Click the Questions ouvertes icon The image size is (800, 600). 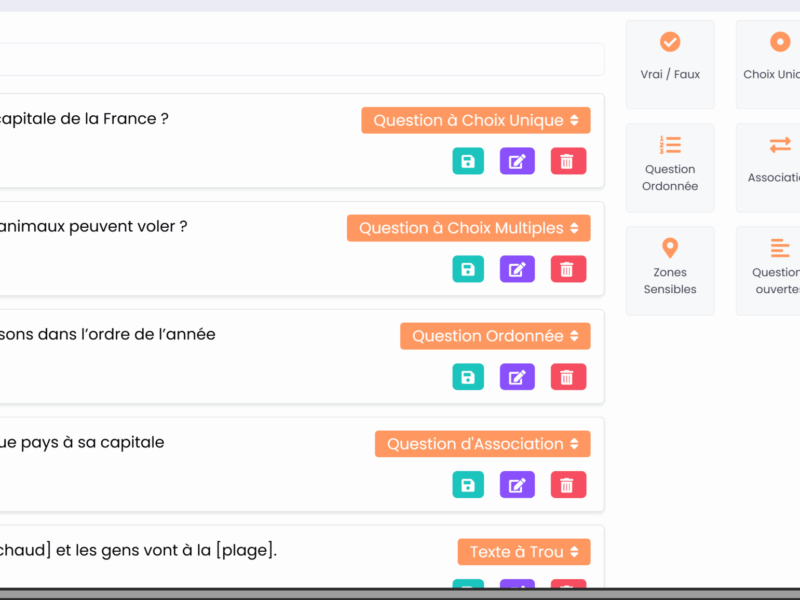(x=780, y=250)
